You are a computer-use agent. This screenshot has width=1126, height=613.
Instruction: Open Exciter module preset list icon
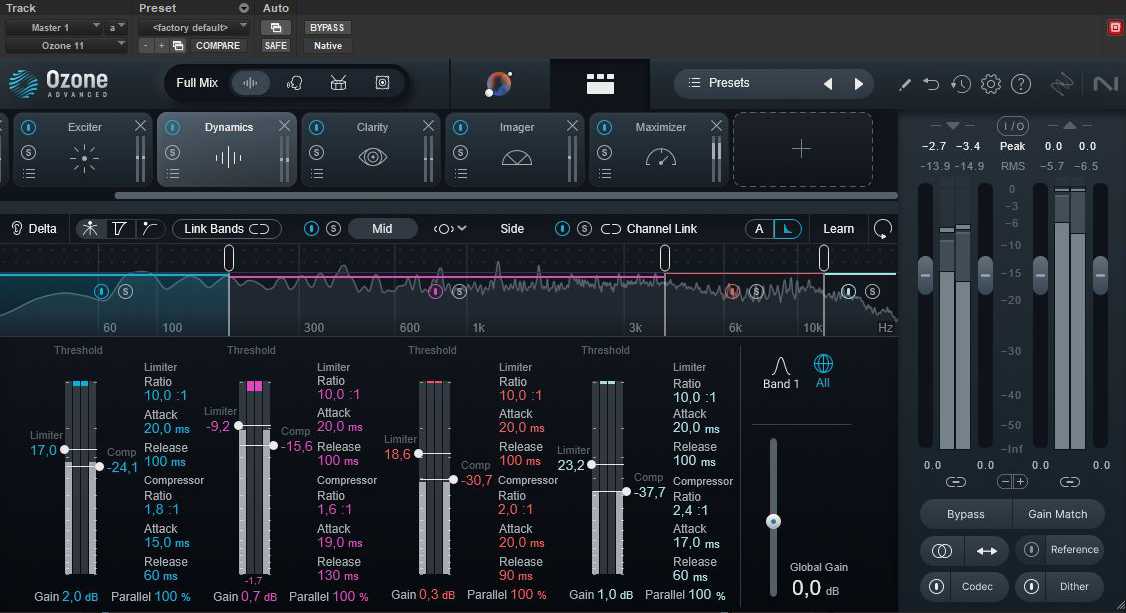pyautogui.click(x=29, y=174)
